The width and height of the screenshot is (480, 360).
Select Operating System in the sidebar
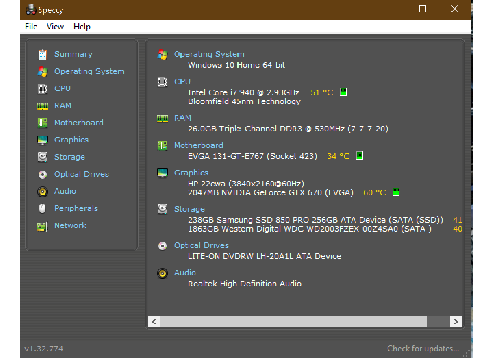89,71
